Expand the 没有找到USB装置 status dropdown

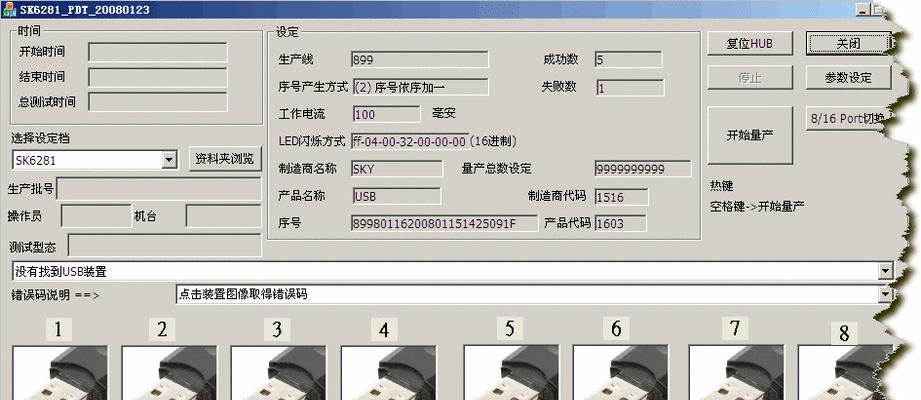885,271
